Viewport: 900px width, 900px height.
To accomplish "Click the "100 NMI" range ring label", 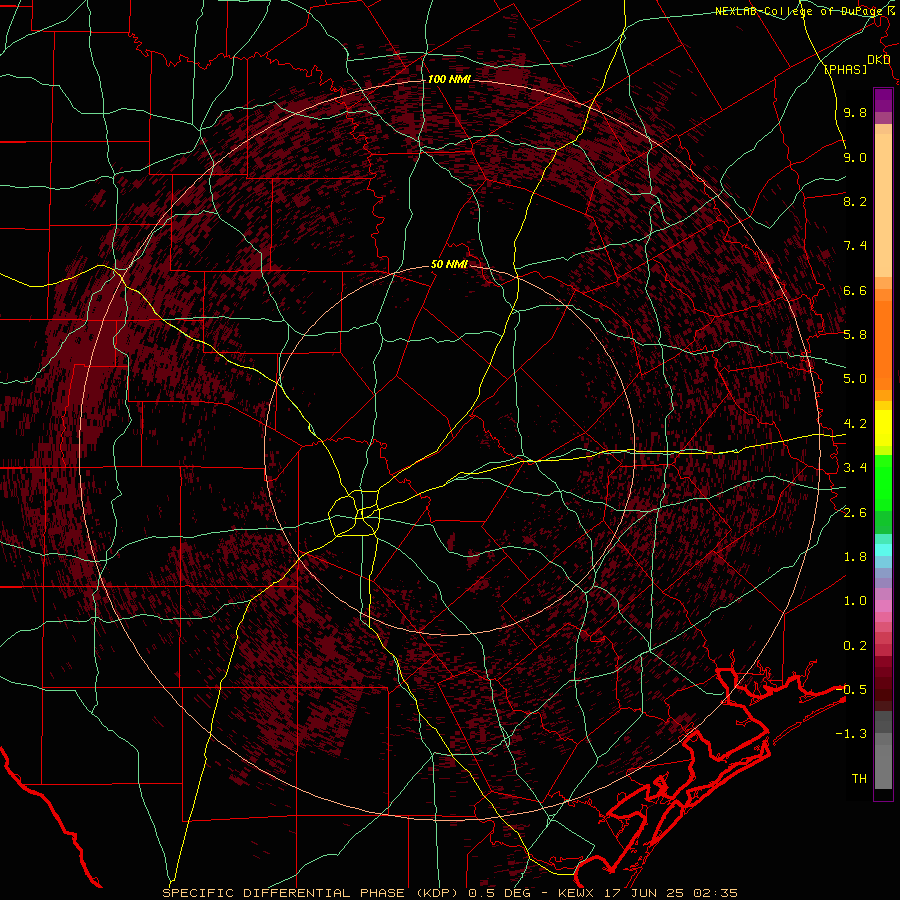I will point(449,79).
